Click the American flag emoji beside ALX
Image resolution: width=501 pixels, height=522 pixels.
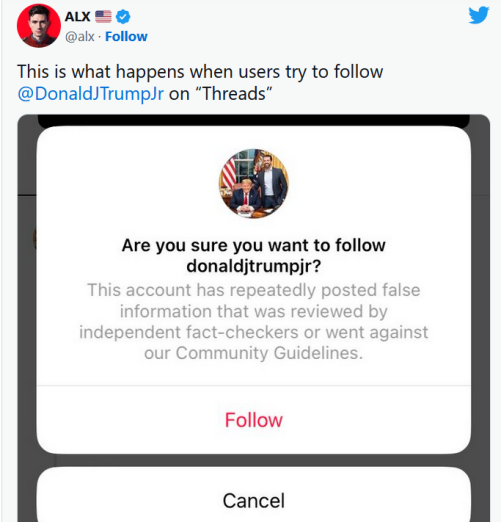click(x=103, y=17)
